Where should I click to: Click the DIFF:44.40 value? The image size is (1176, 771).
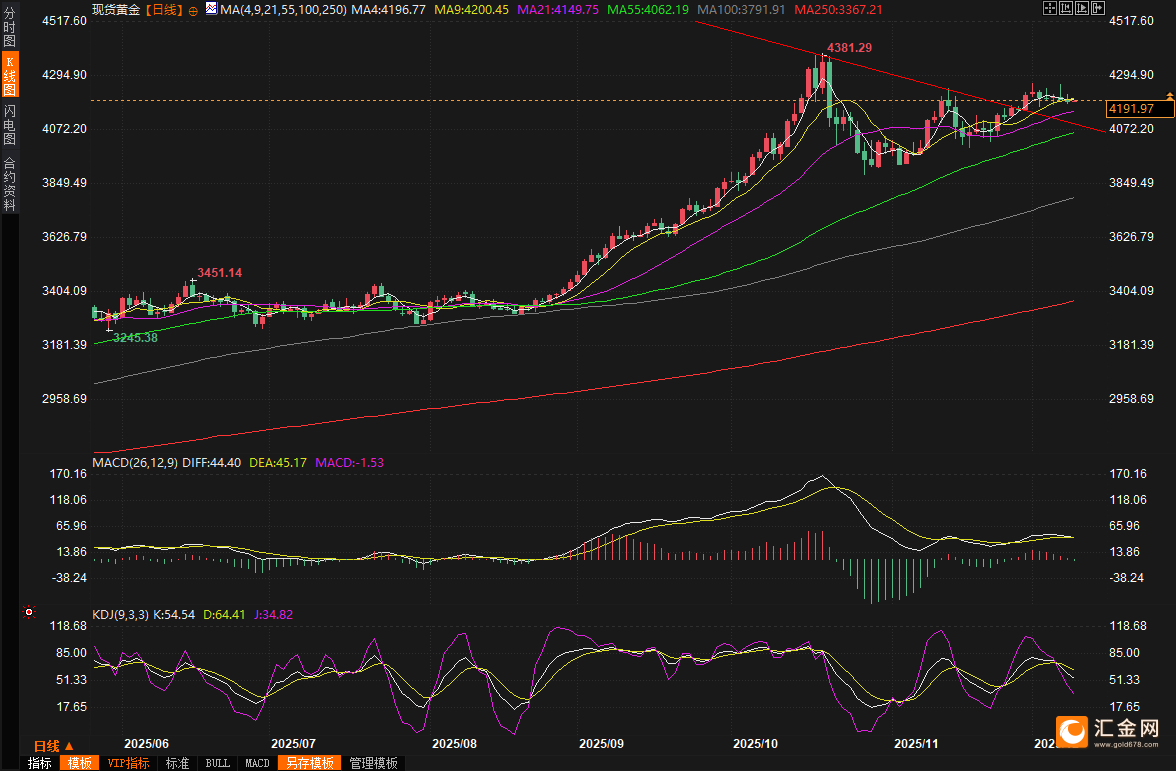coord(212,463)
